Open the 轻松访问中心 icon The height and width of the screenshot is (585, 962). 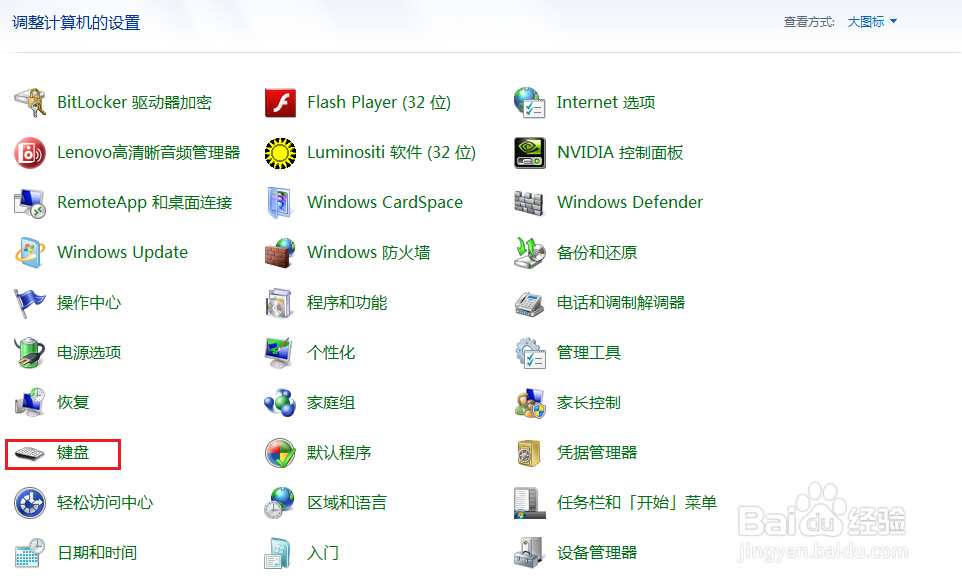pos(29,503)
